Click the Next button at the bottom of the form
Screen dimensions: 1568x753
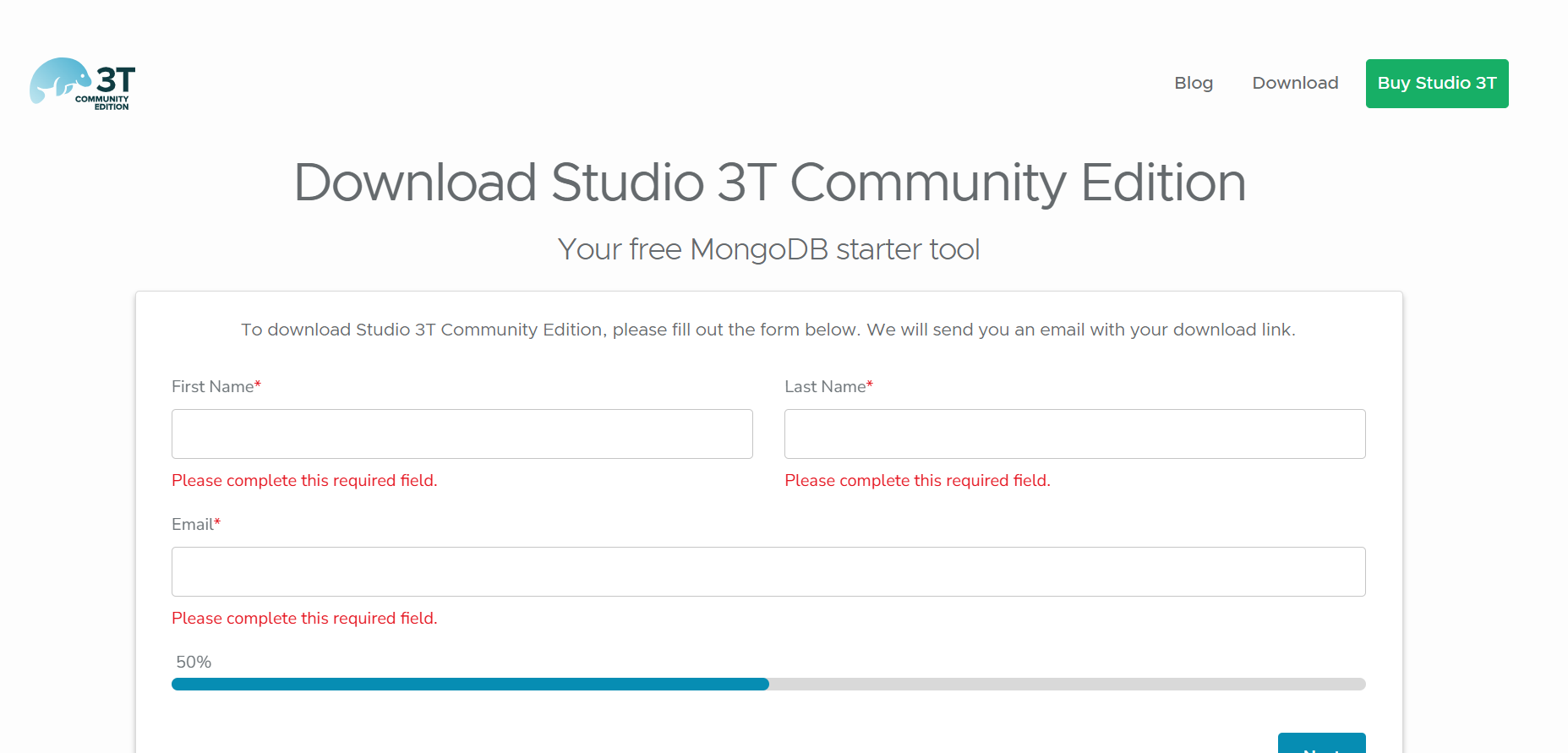click(1322, 743)
